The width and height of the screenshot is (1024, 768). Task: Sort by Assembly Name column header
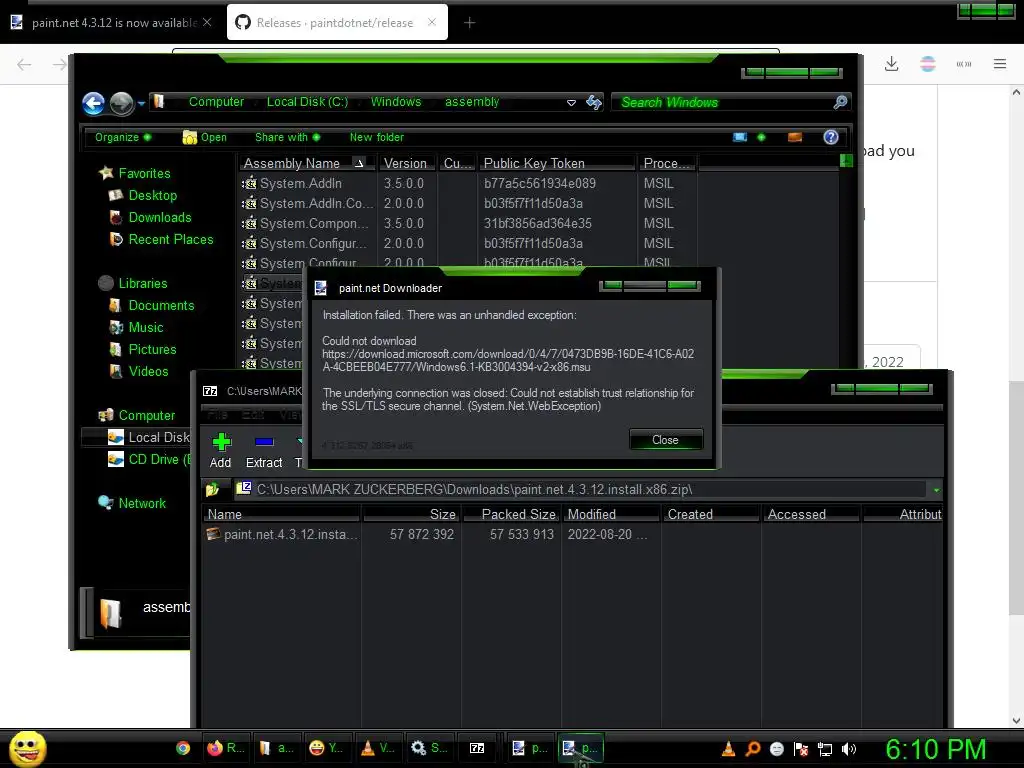click(x=308, y=163)
